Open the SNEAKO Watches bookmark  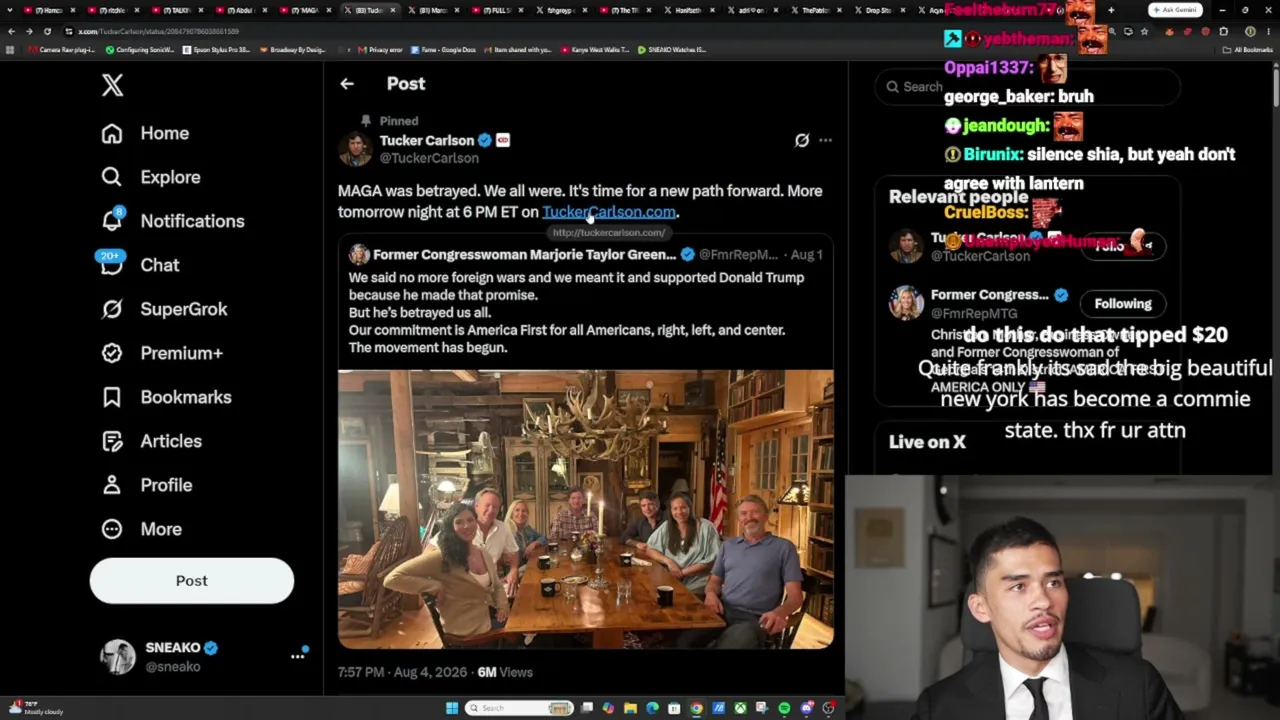(672, 50)
